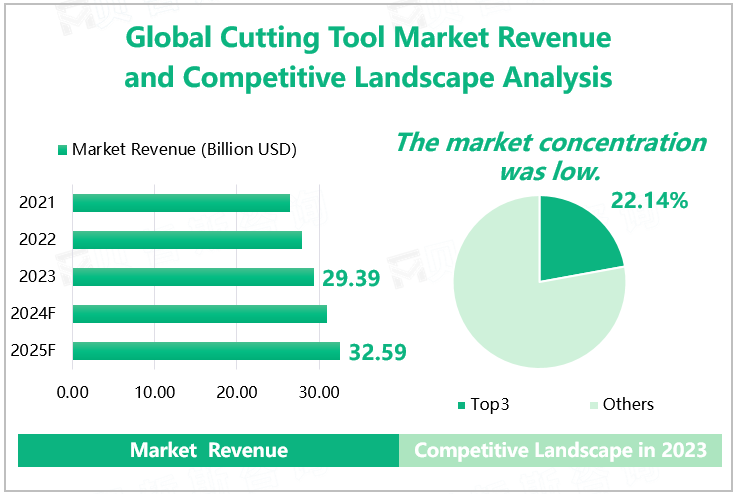Select the 2021 revenue bar

[181, 203]
